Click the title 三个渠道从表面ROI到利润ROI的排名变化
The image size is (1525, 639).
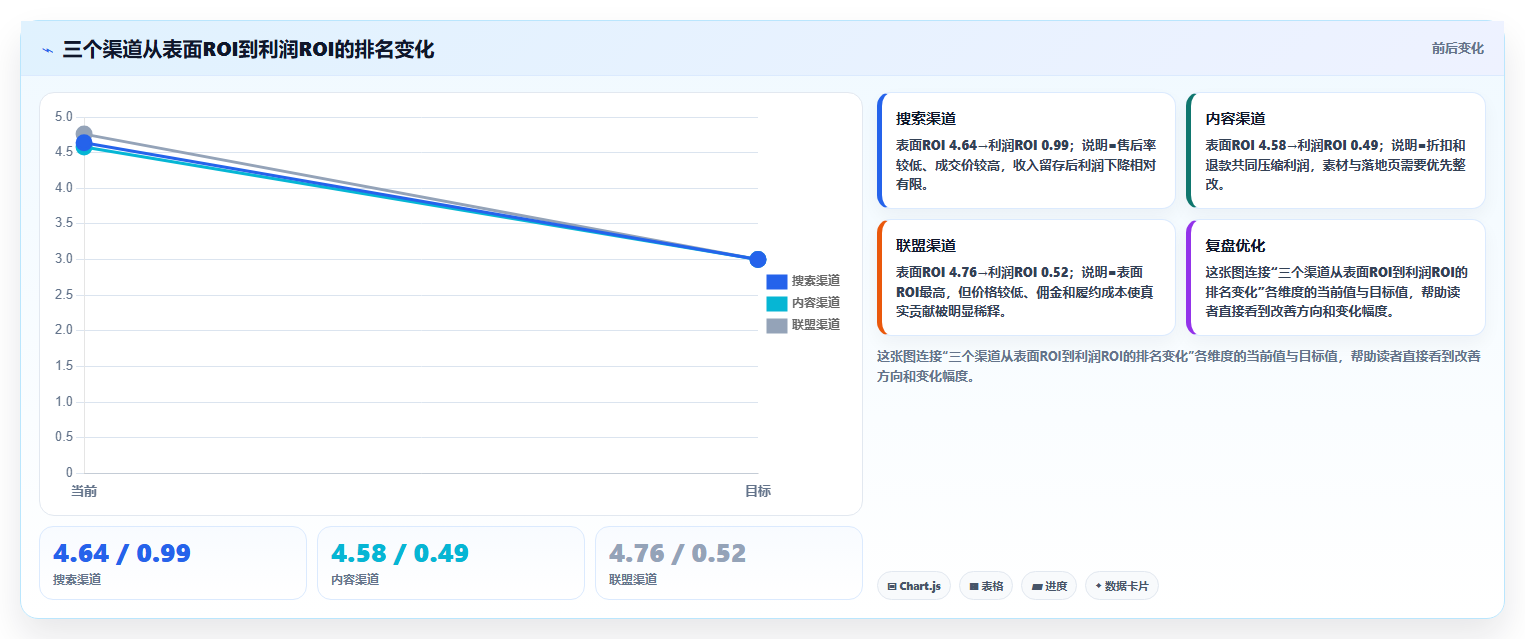(248, 50)
